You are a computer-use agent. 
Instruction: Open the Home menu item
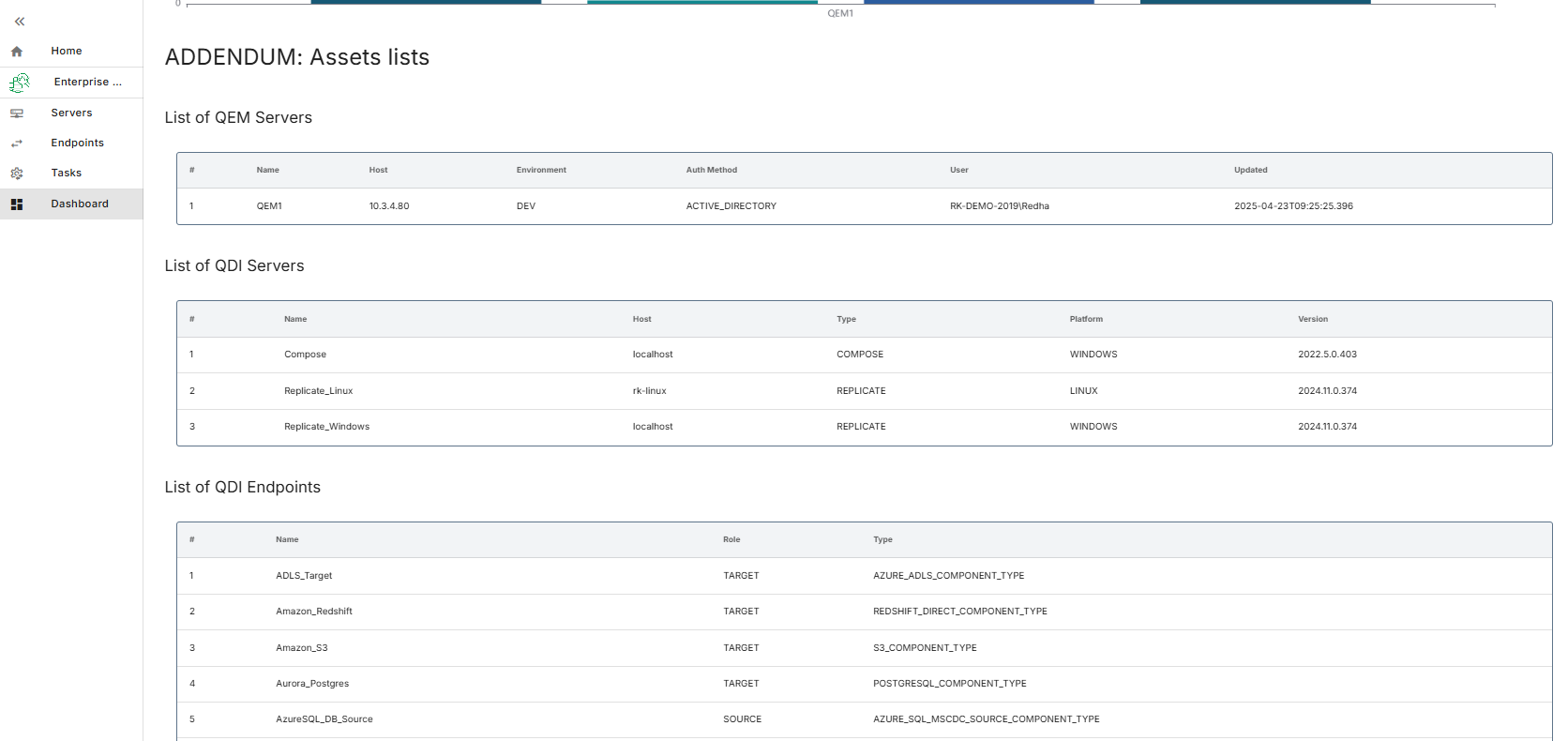point(67,52)
